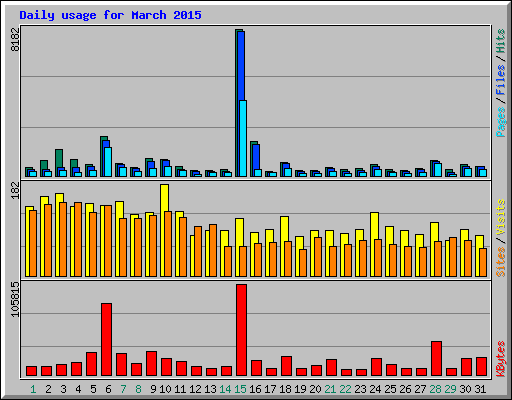The image size is (512, 400).
Task: Click day 16 on the x-axis
Action: (255, 389)
